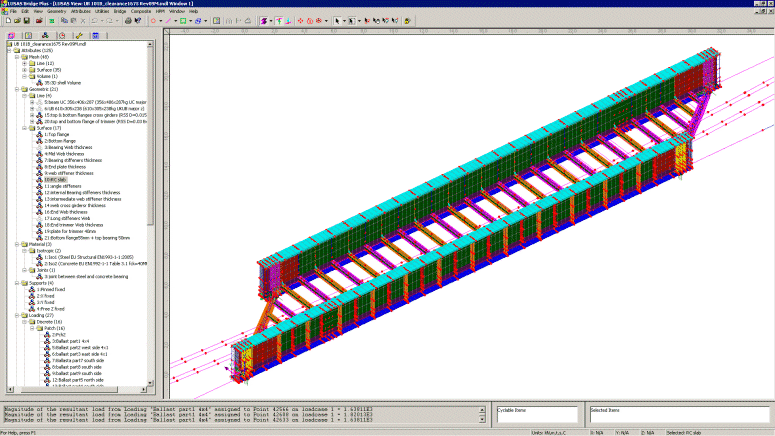775x436 pixels.
Task: Collapse the Mesh (48) folder
Action: coord(16,57)
